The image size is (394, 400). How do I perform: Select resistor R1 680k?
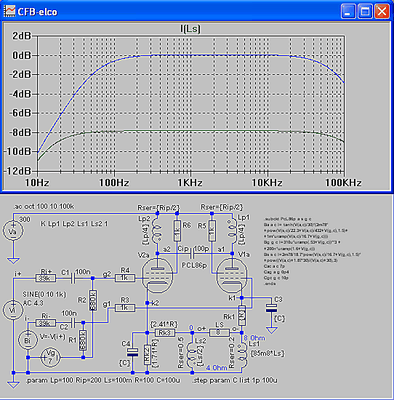point(83,340)
